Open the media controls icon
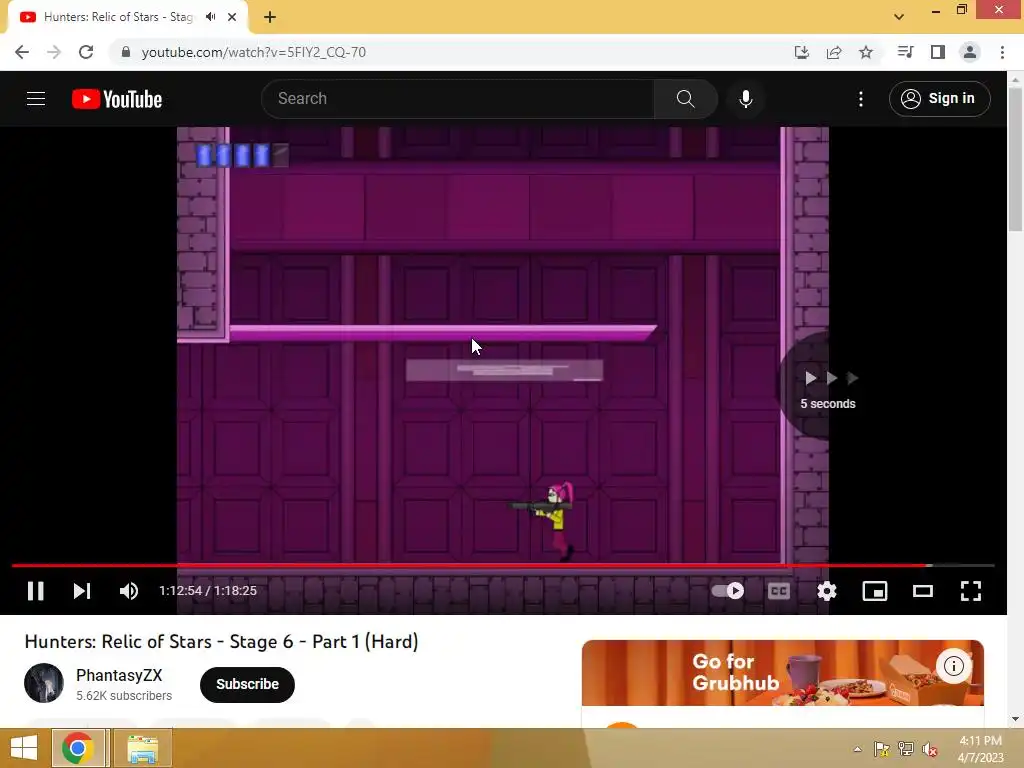The image size is (1024, 768). pos(905,52)
